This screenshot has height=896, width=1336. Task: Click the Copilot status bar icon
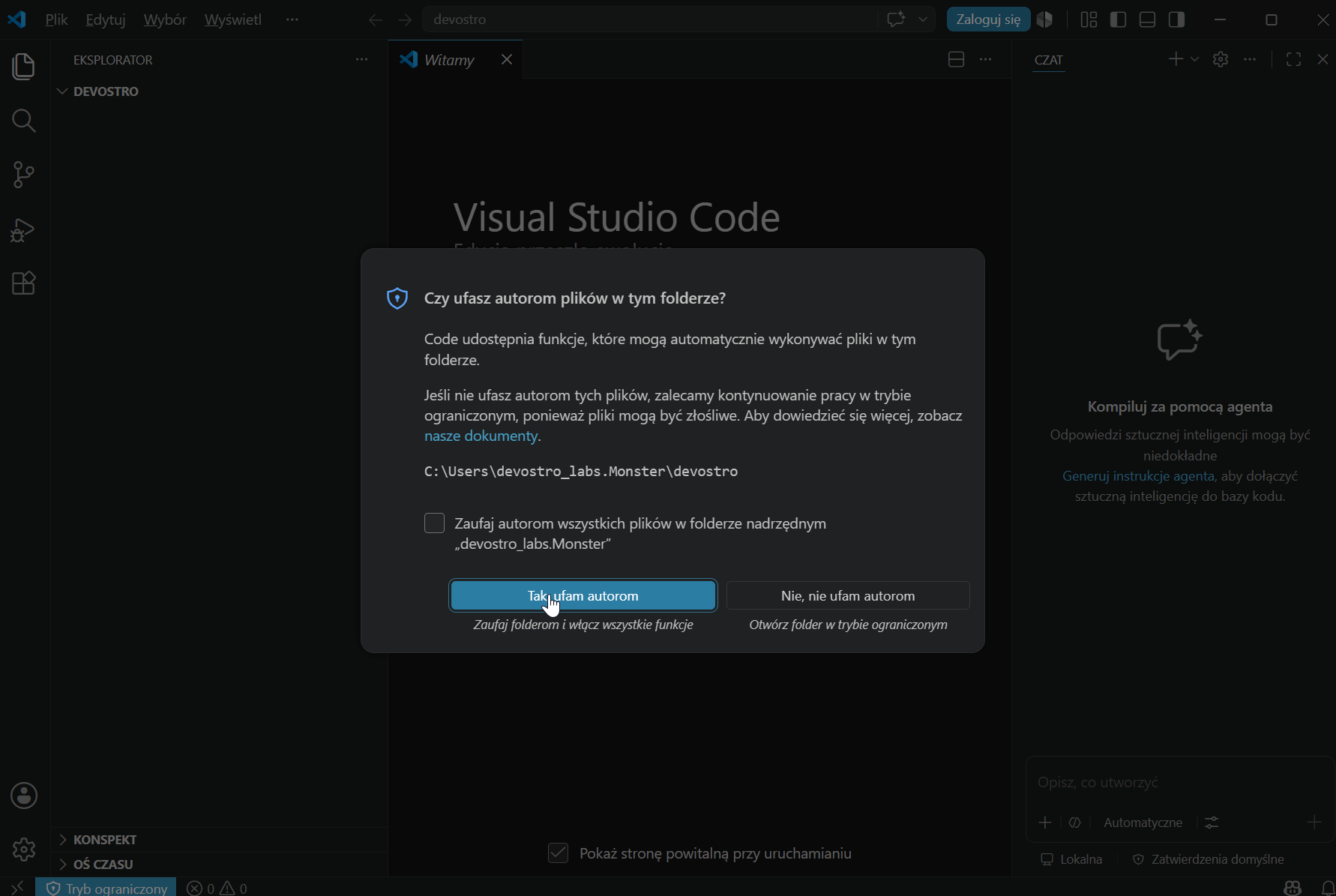point(1293,888)
